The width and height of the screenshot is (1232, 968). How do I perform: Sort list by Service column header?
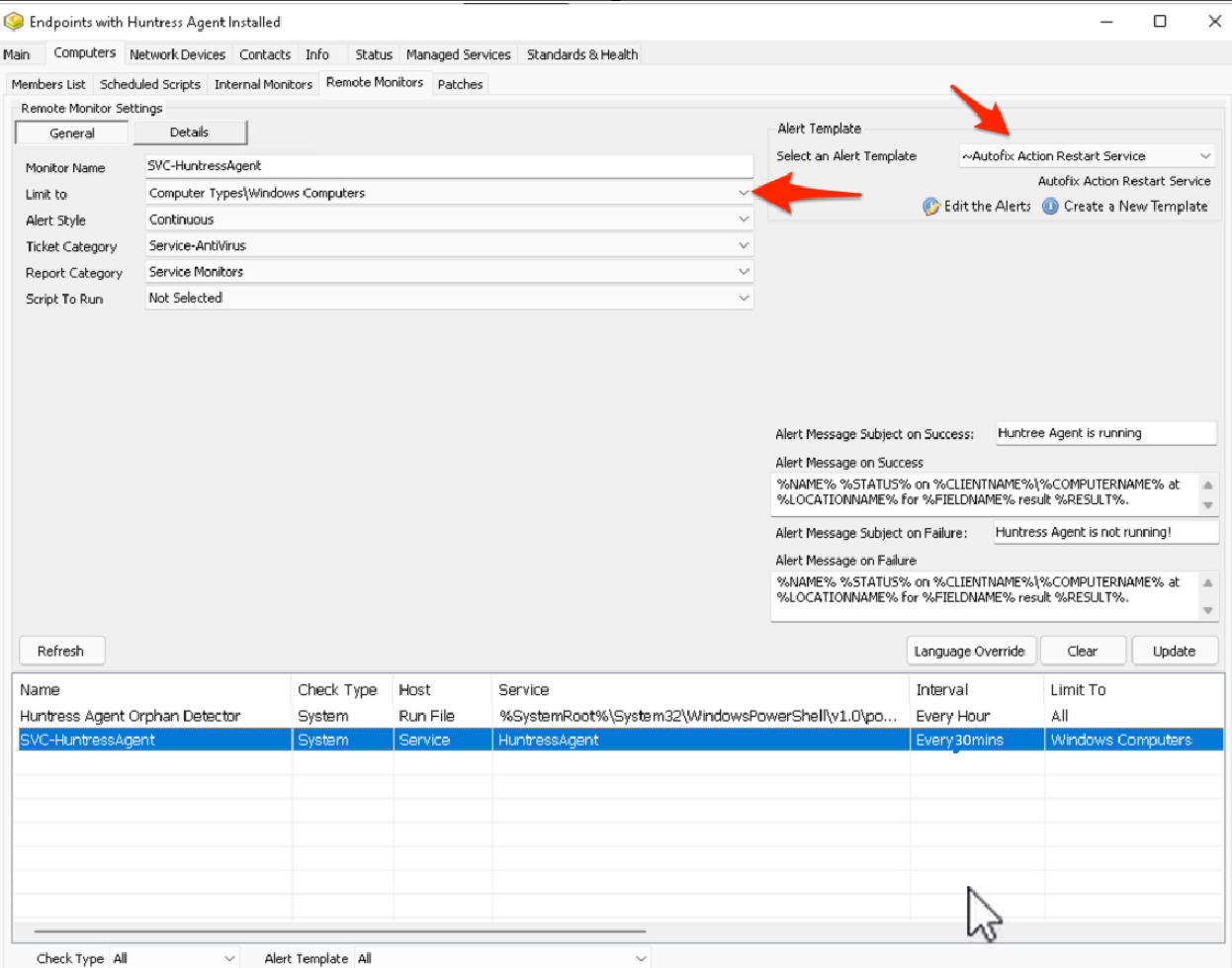pyautogui.click(x=701, y=690)
